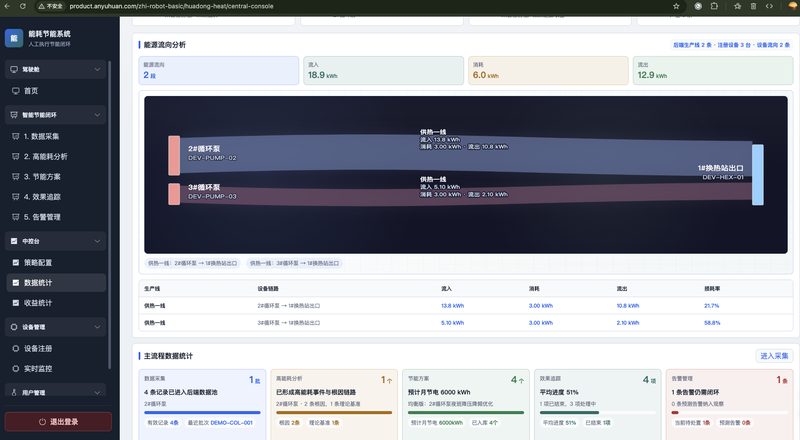Collapse the 智能节能闭环 menu group
800x440 pixels.
coord(97,115)
